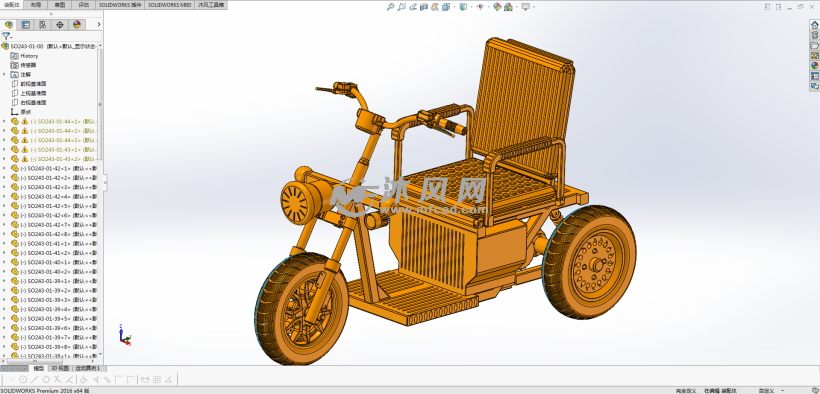Screen dimensions: 820x394
Task: Switch to the 装配体 ribbon tab
Action: click(12, 5)
